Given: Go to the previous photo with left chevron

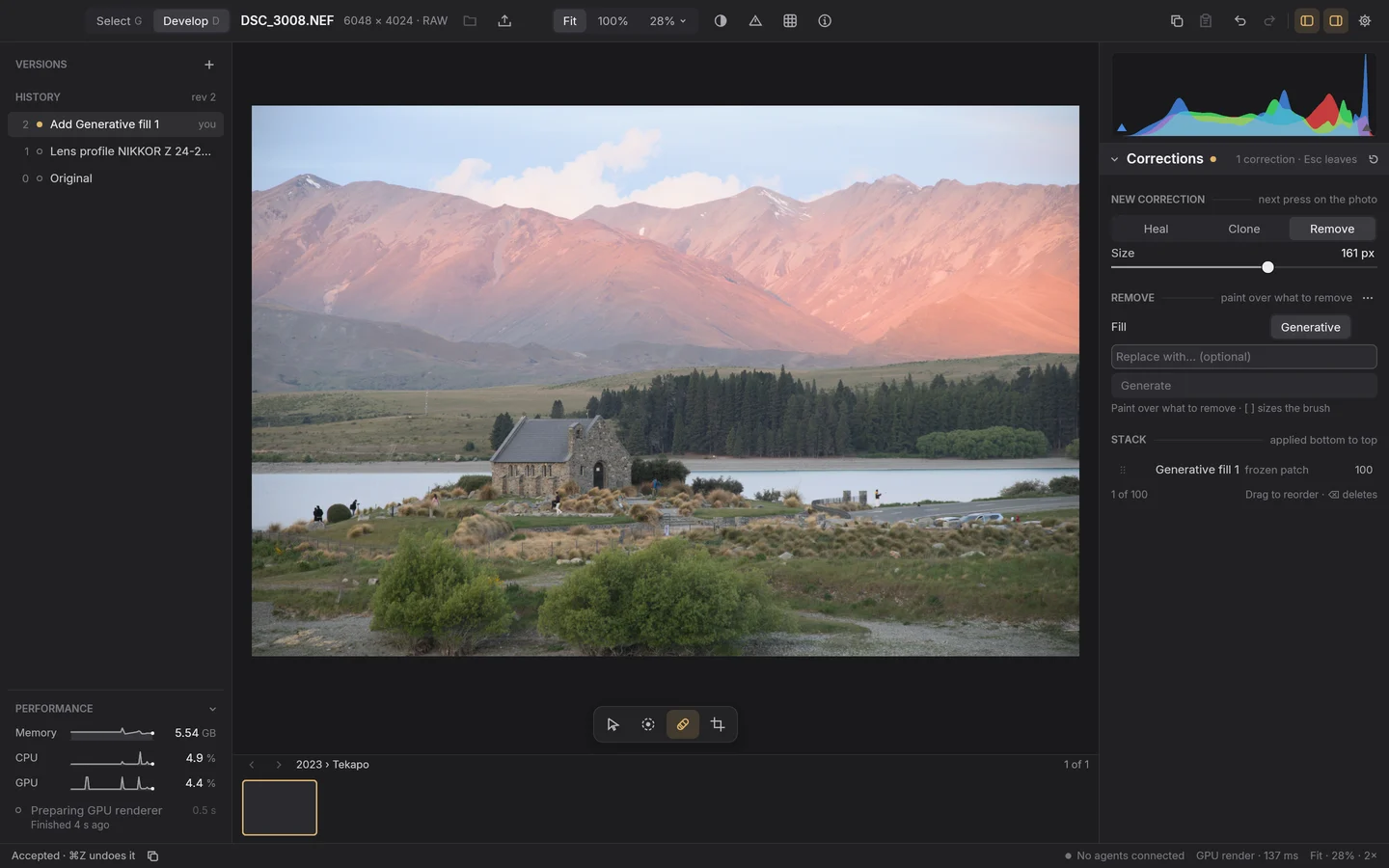Looking at the screenshot, I should point(252,765).
